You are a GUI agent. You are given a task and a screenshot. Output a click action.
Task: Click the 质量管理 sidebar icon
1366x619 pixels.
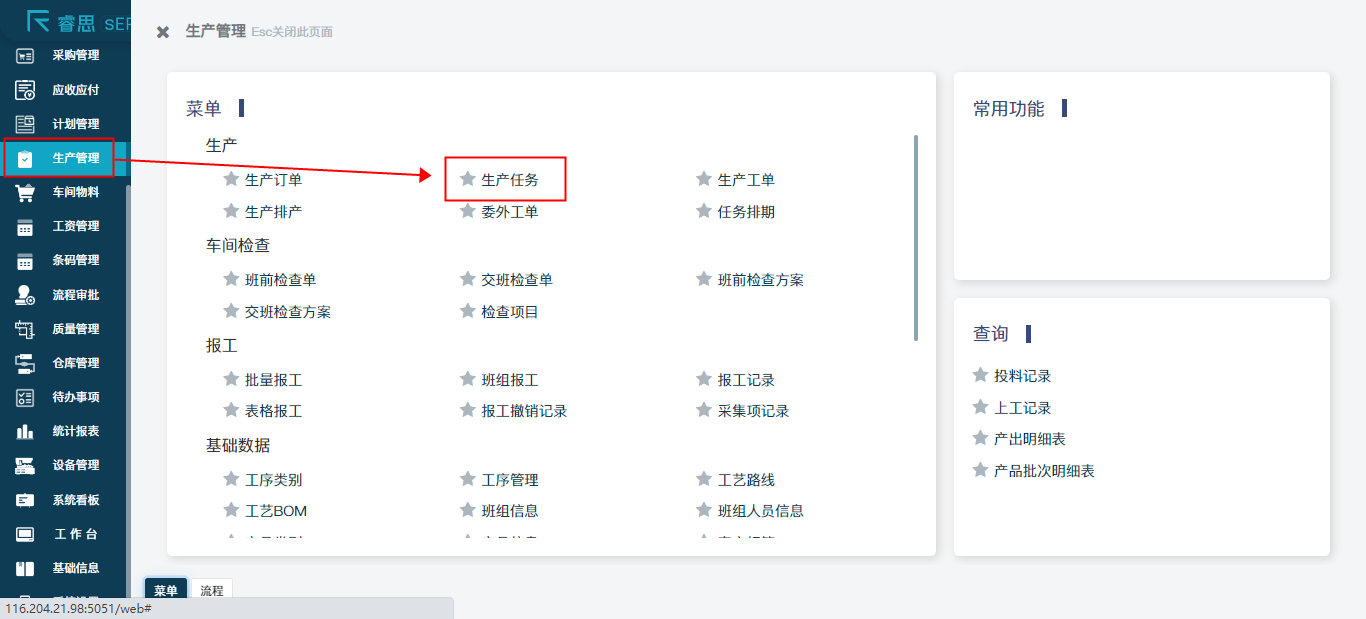click(x=25, y=329)
